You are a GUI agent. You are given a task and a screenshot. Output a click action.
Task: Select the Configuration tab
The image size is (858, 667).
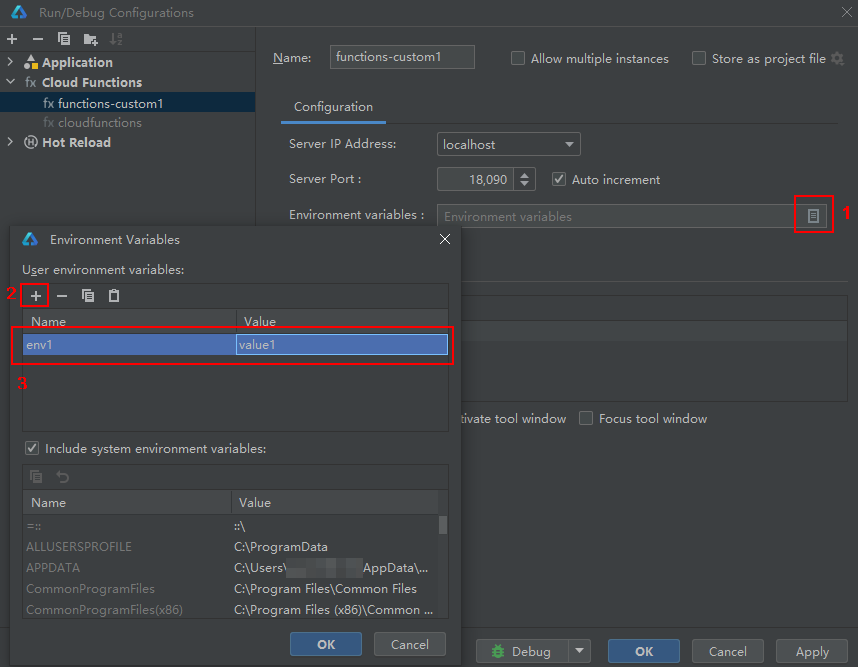pos(333,107)
